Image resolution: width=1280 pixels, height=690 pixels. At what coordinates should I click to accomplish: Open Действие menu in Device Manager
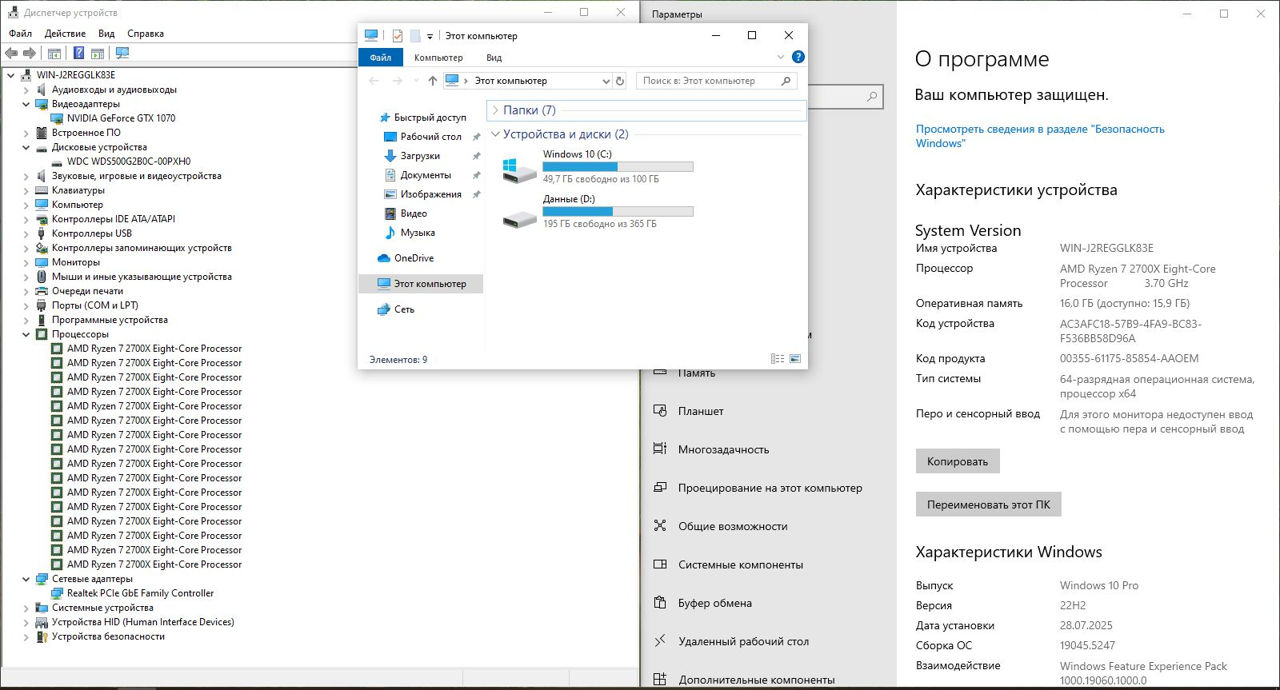(65, 33)
